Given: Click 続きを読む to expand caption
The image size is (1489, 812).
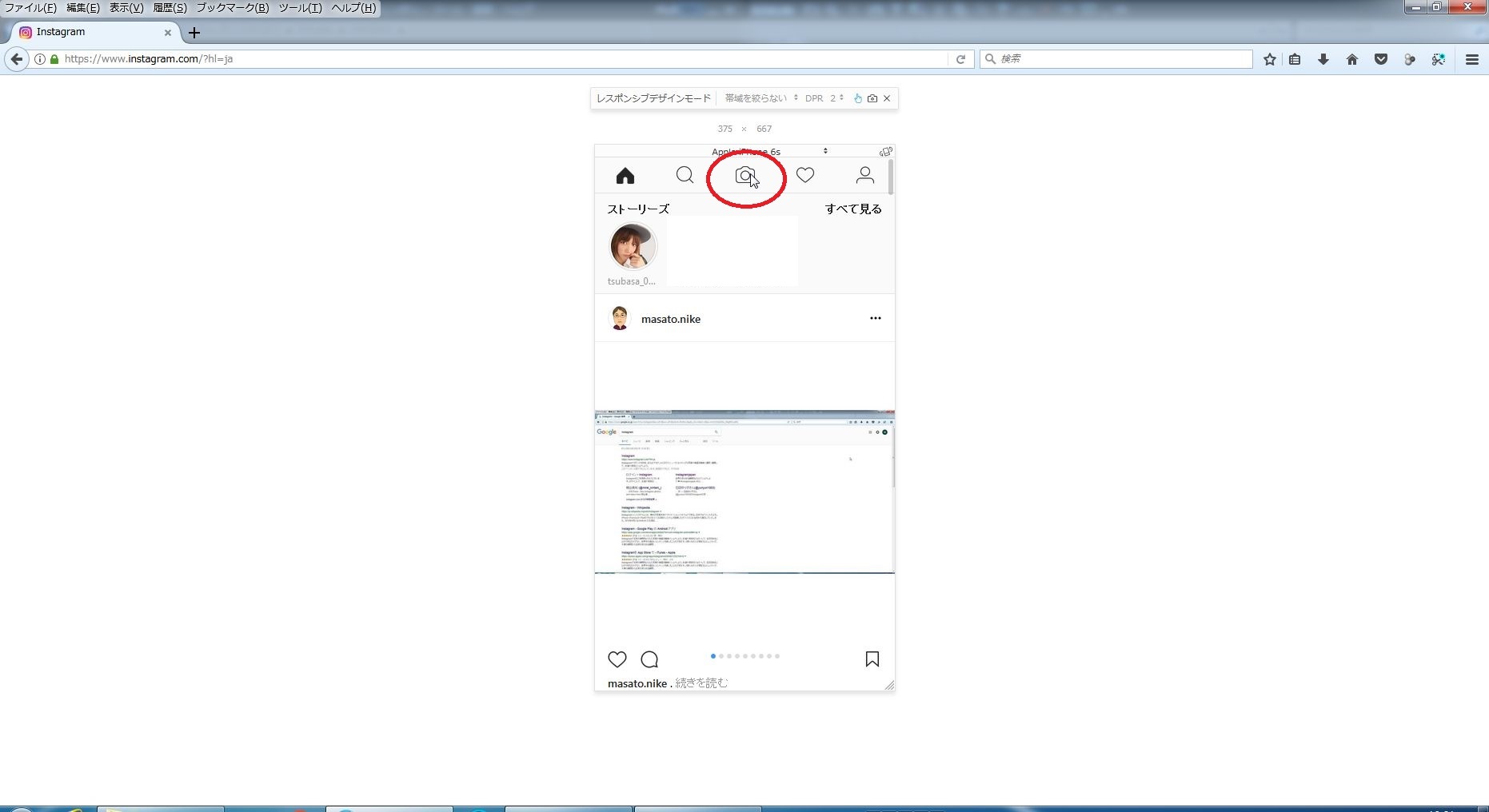Looking at the screenshot, I should point(701,683).
